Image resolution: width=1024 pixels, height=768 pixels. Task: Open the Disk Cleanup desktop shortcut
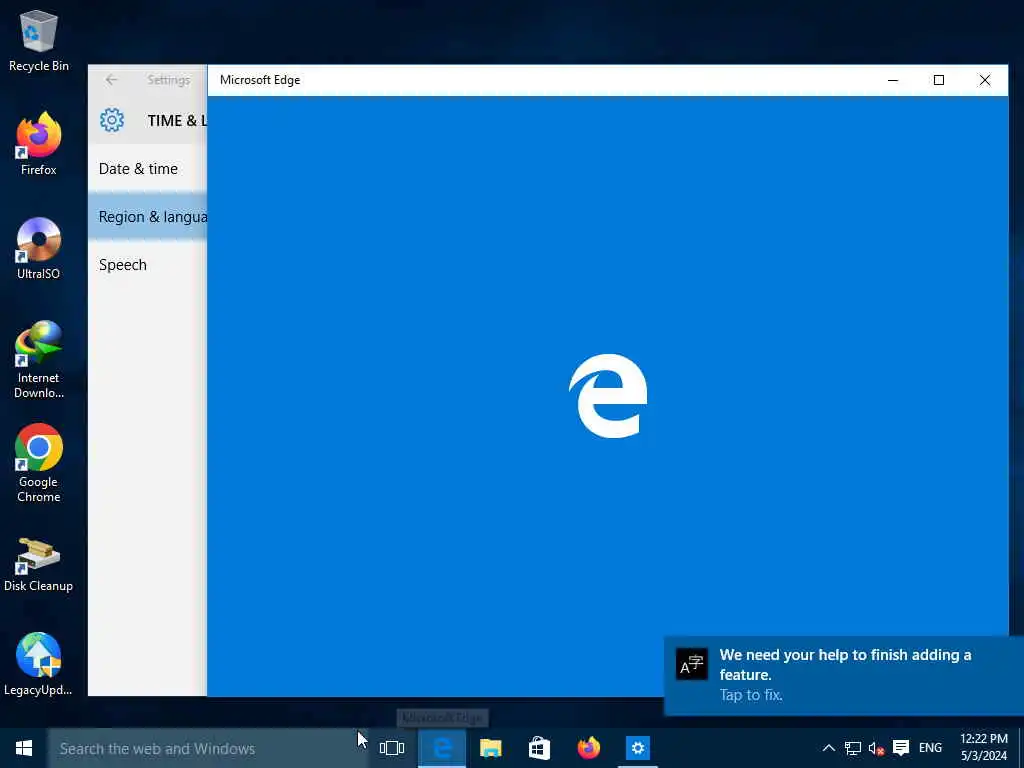(x=39, y=565)
